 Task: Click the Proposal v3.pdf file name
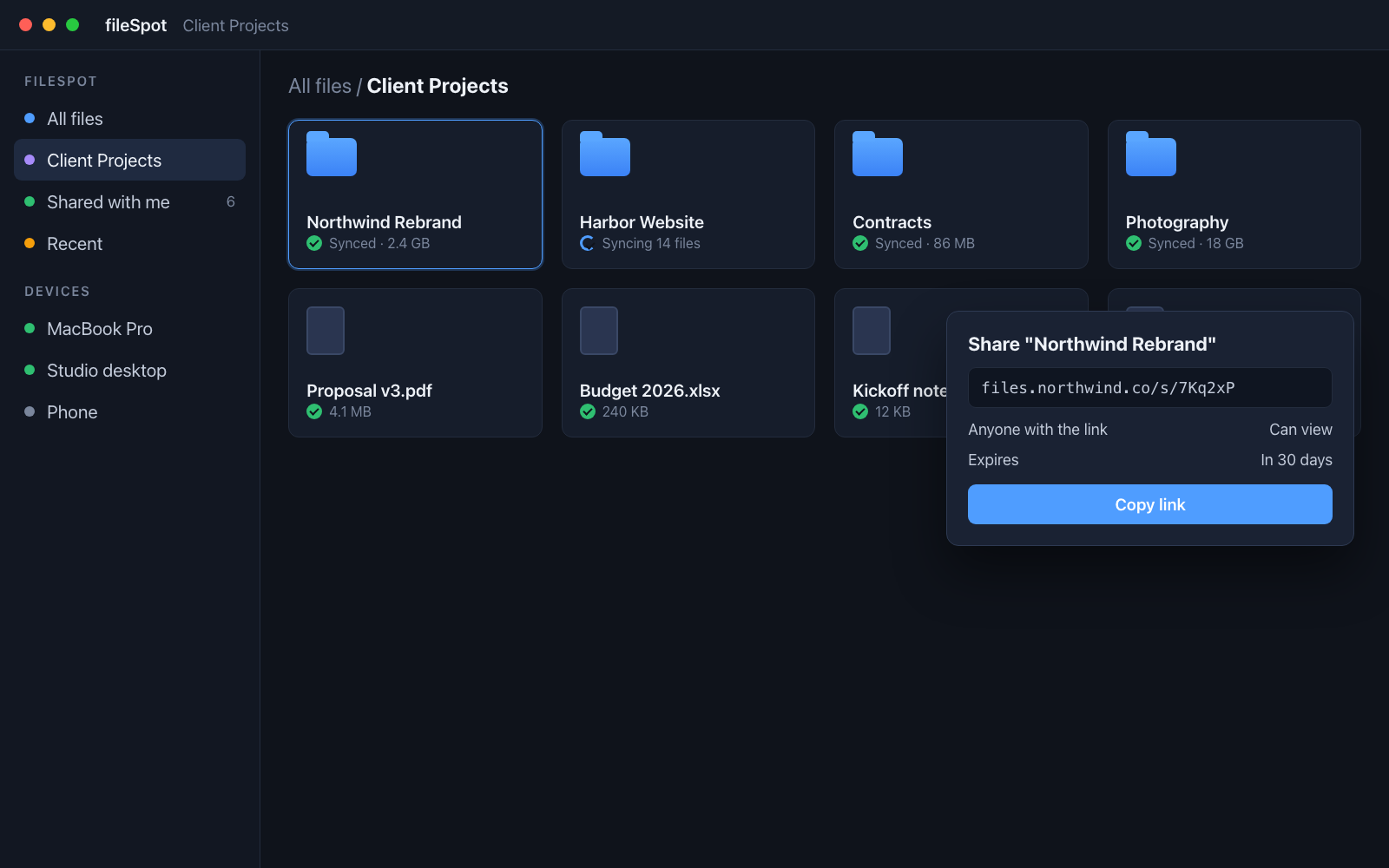(369, 391)
